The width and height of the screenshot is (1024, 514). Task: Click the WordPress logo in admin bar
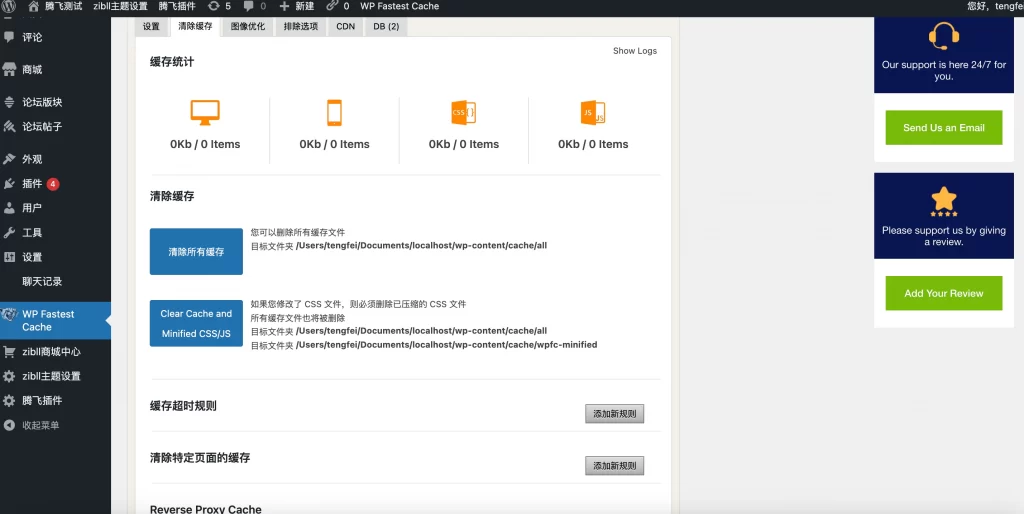click(x=9, y=6)
